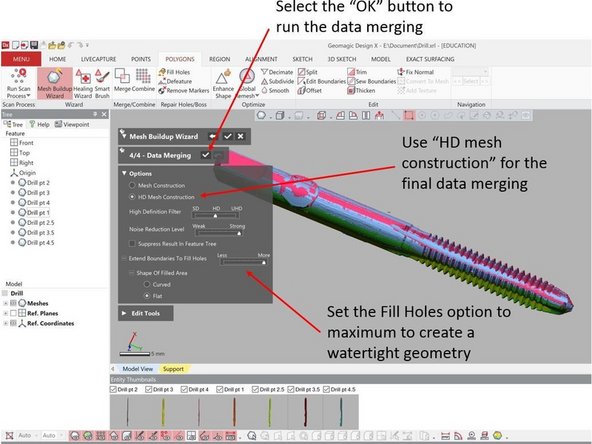Select the Sew Boundaries tool

[372, 81]
